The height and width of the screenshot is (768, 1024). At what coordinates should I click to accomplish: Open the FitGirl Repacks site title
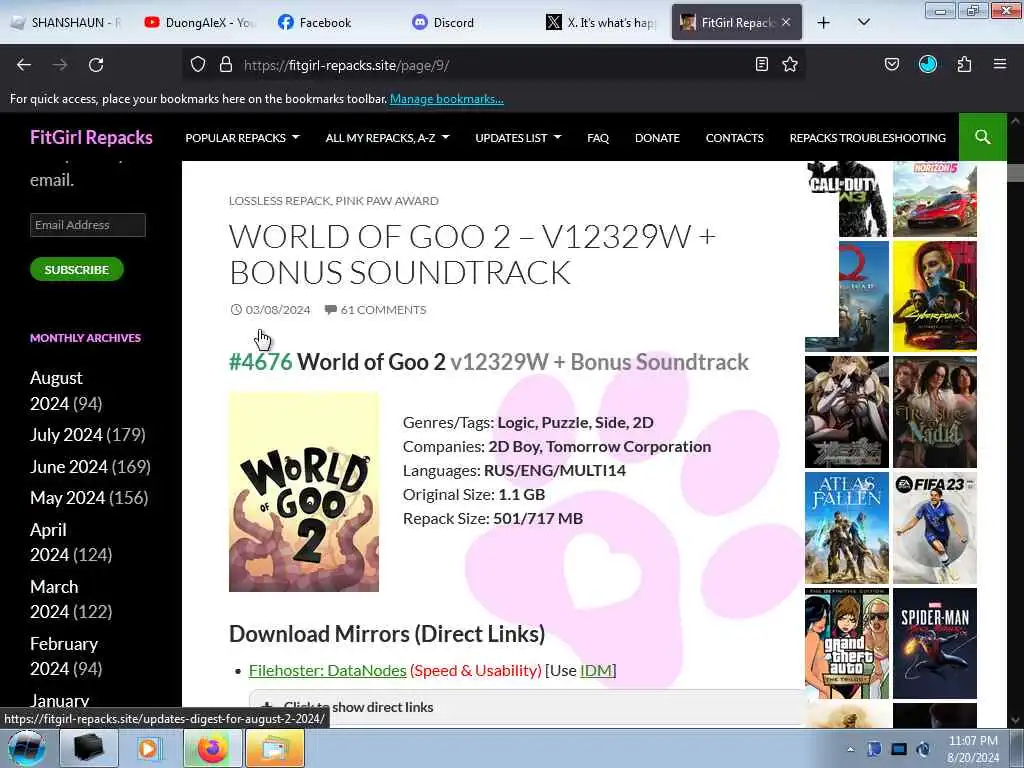click(91, 137)
